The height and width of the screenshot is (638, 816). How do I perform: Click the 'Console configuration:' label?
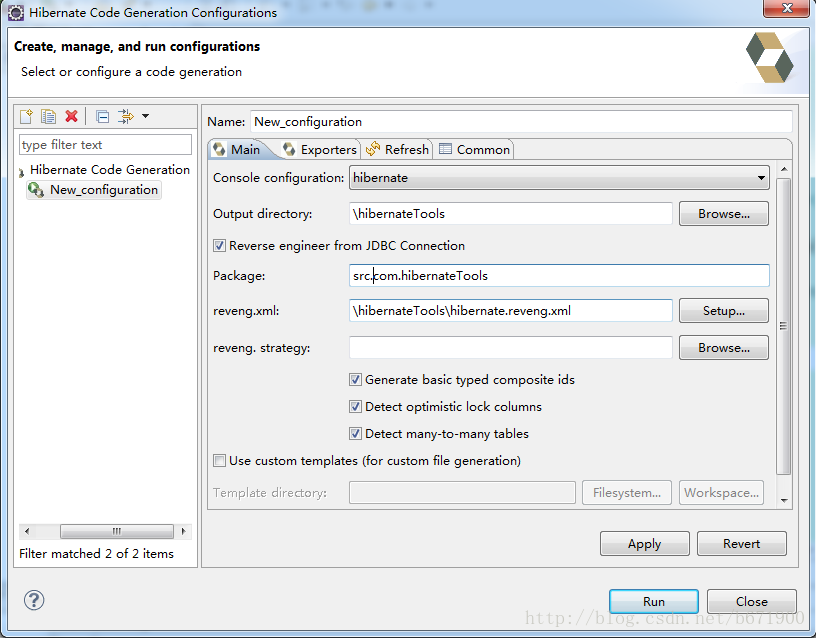[278, 178]
